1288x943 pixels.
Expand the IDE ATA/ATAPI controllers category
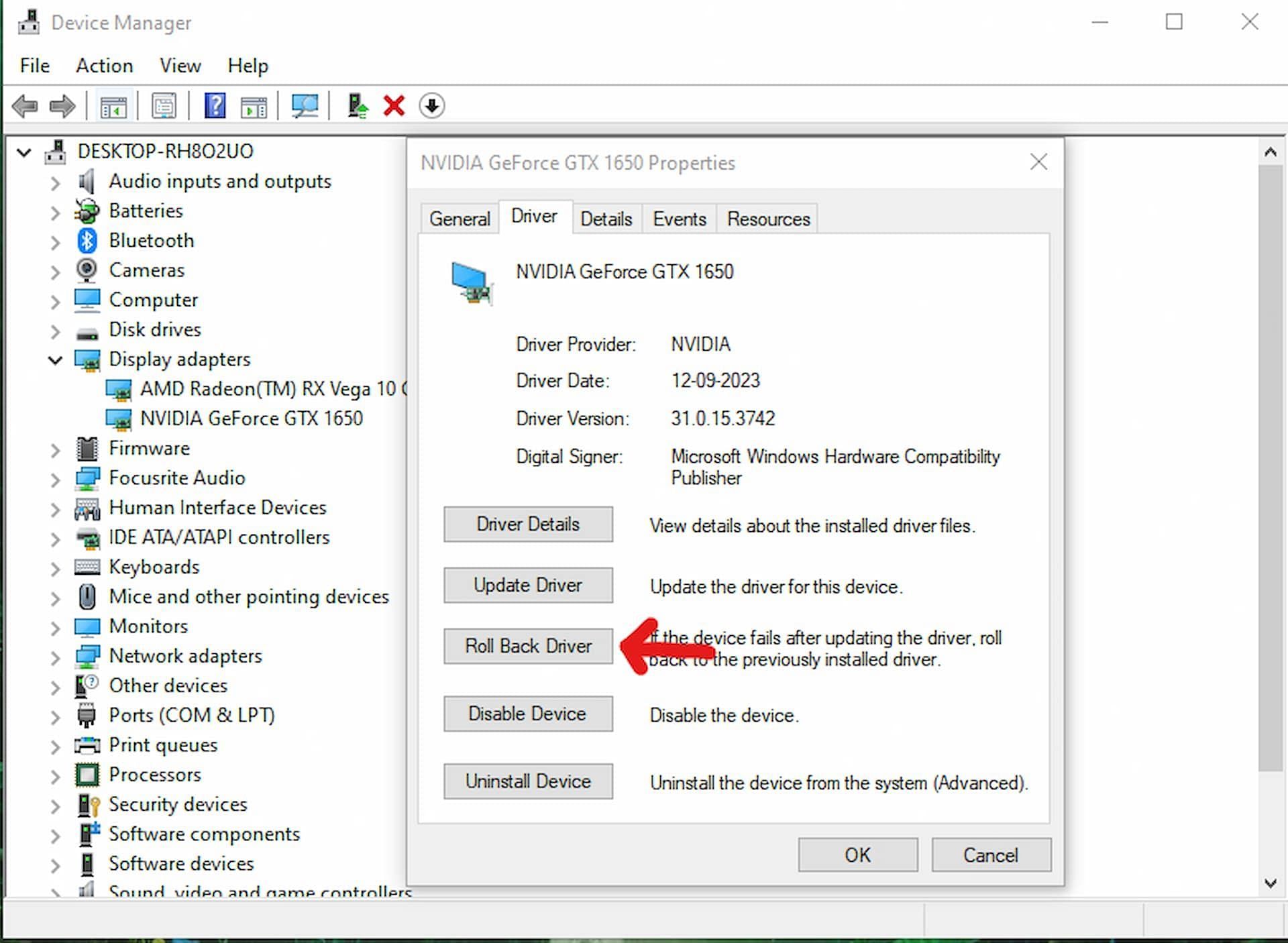coord(55,539)
